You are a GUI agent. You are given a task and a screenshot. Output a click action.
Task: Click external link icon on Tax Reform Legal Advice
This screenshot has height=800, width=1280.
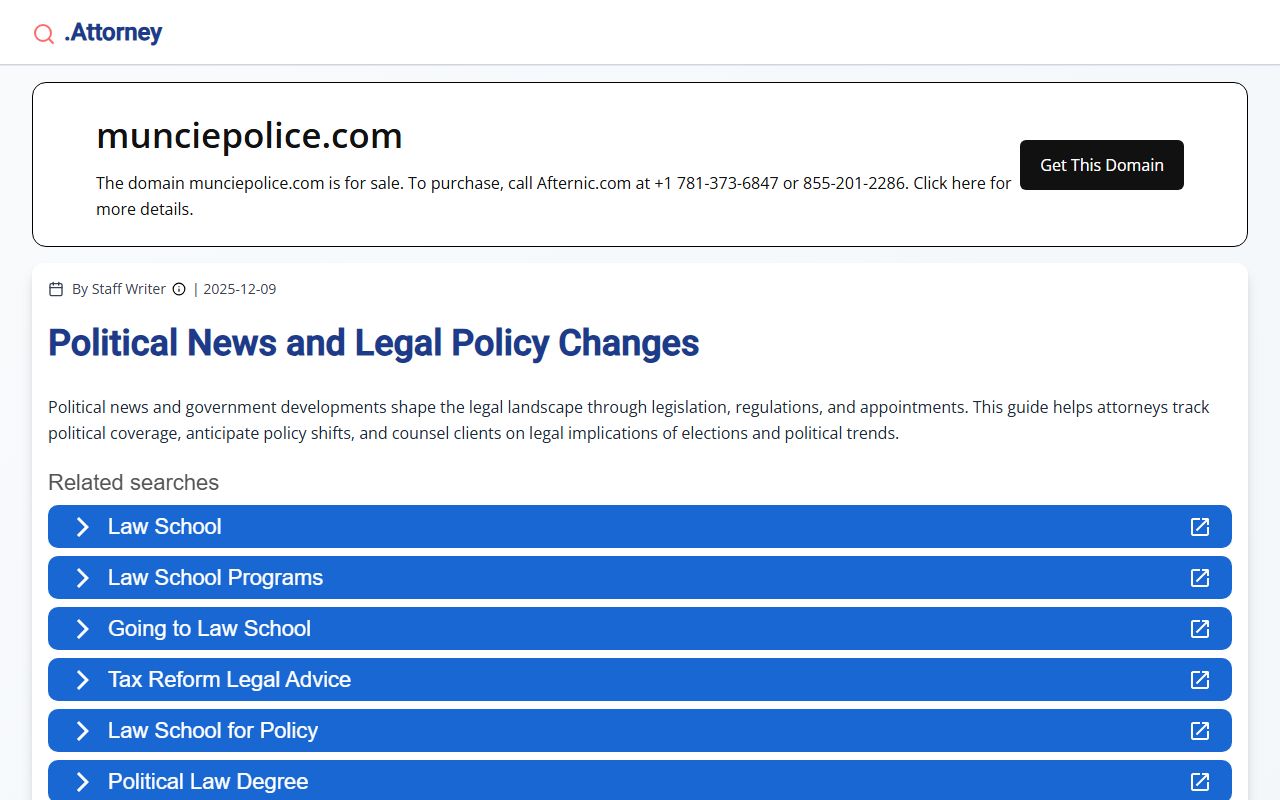(x=1200, y=680)
